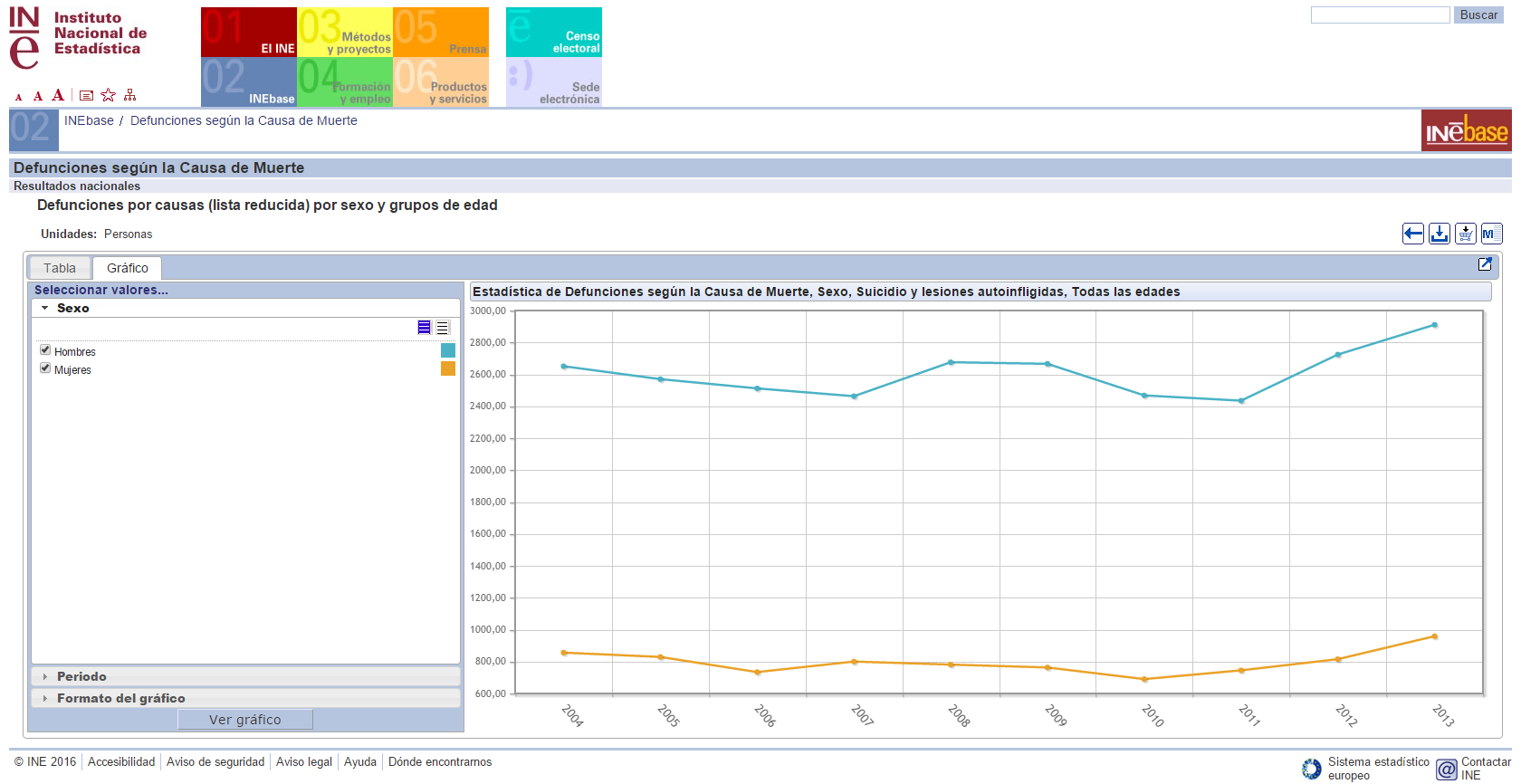
Task: Collapse the Sexo section
Action: coord(246,308)
